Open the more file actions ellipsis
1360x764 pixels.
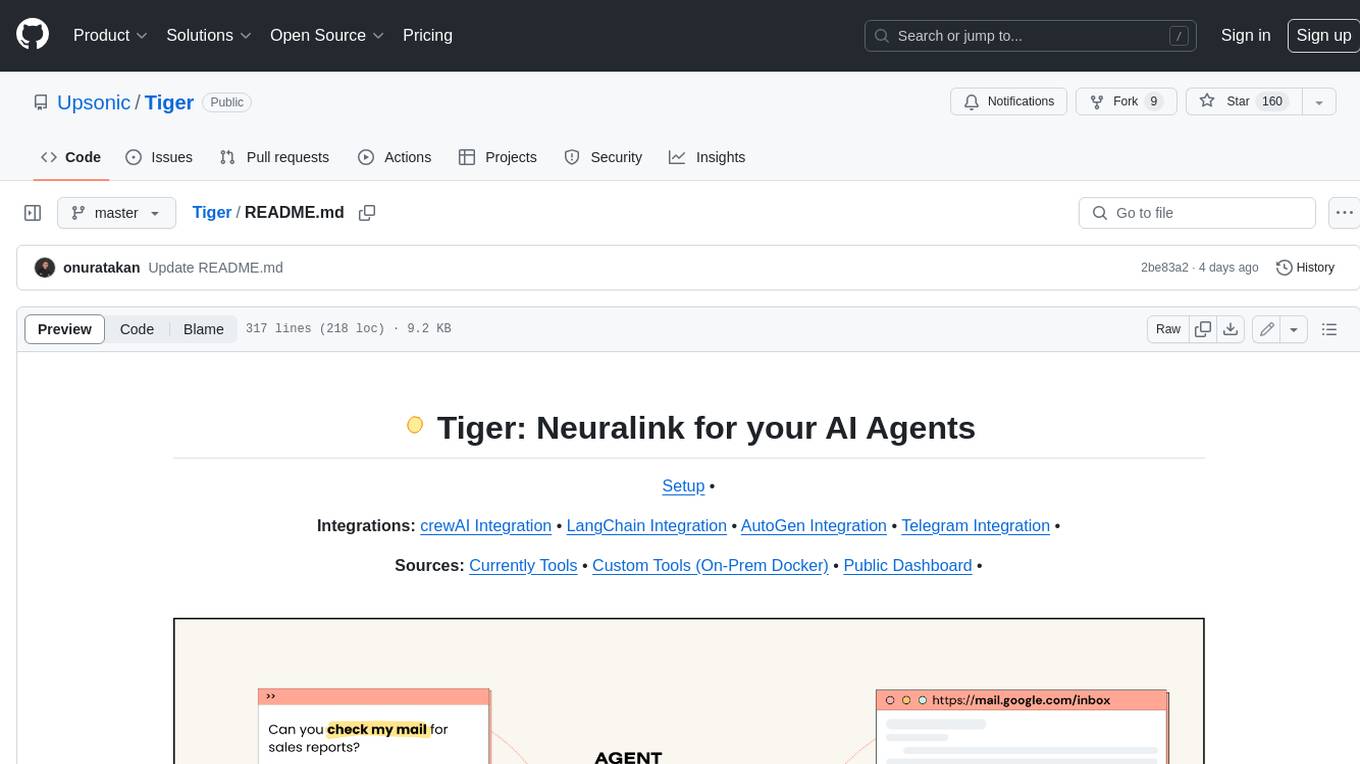(1344, 213)
